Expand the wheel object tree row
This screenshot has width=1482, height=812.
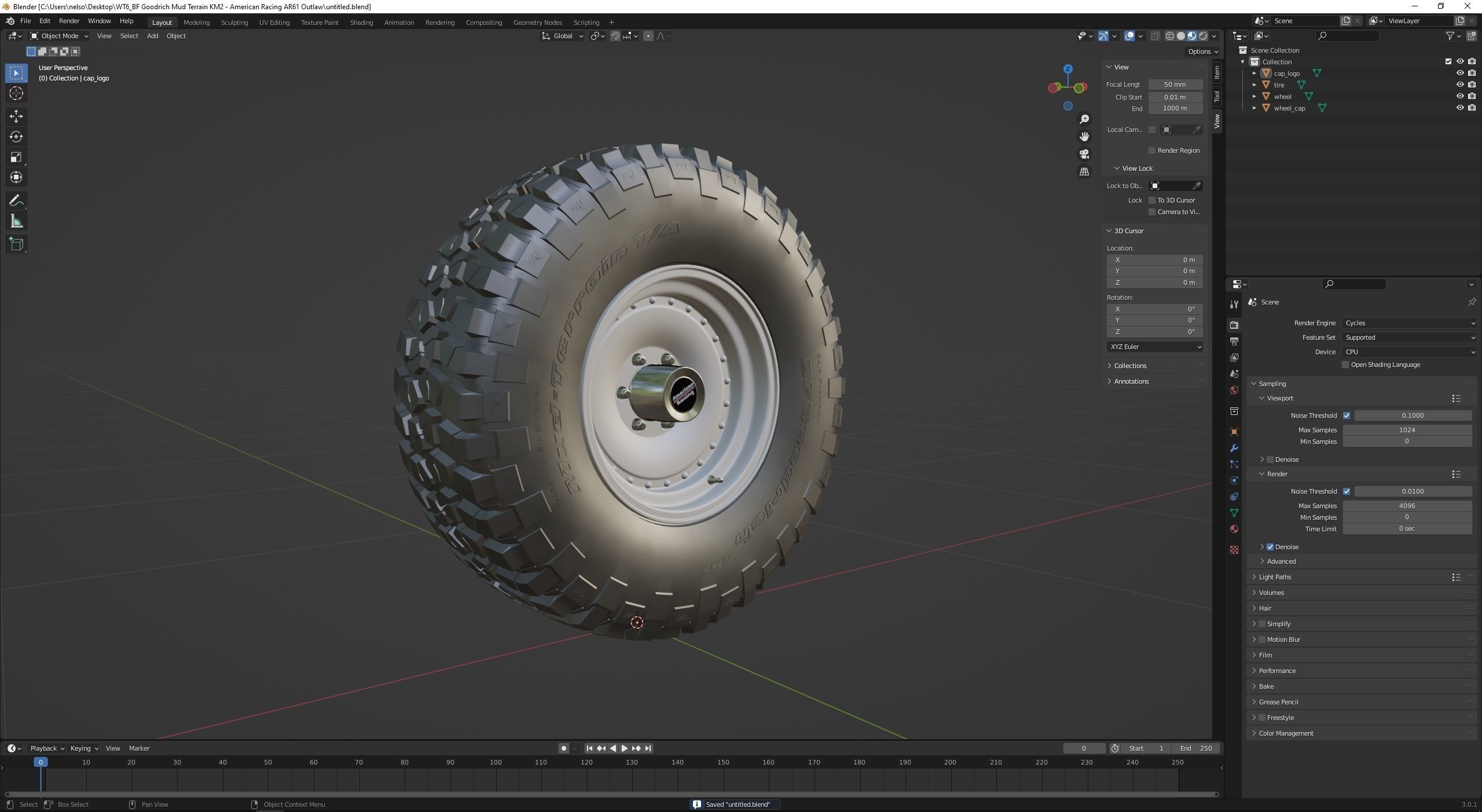coord(1254,97)
